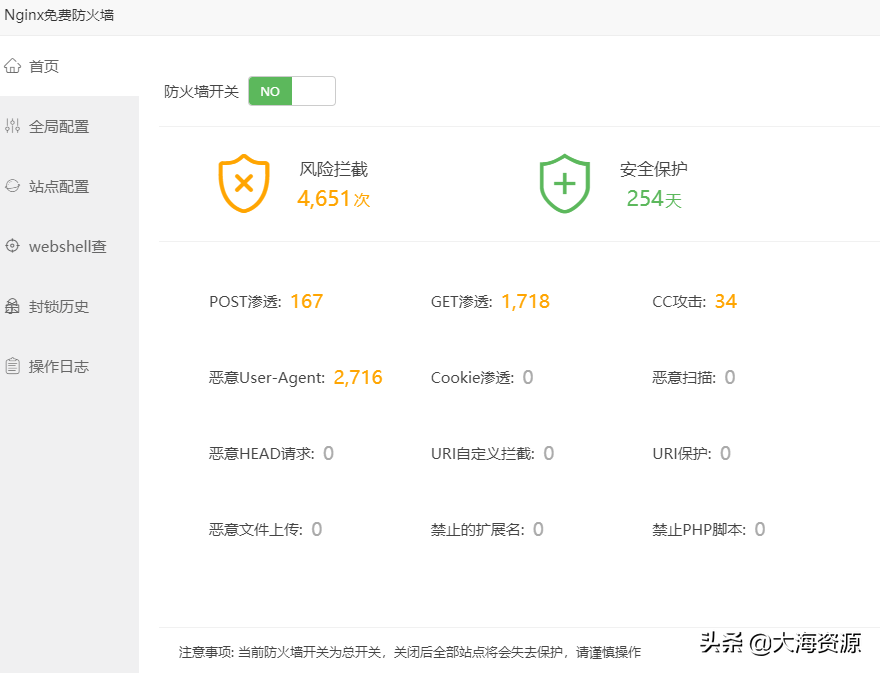
Task: Click the green 安全保护 shield icon
Action: (x=565, y=183)
